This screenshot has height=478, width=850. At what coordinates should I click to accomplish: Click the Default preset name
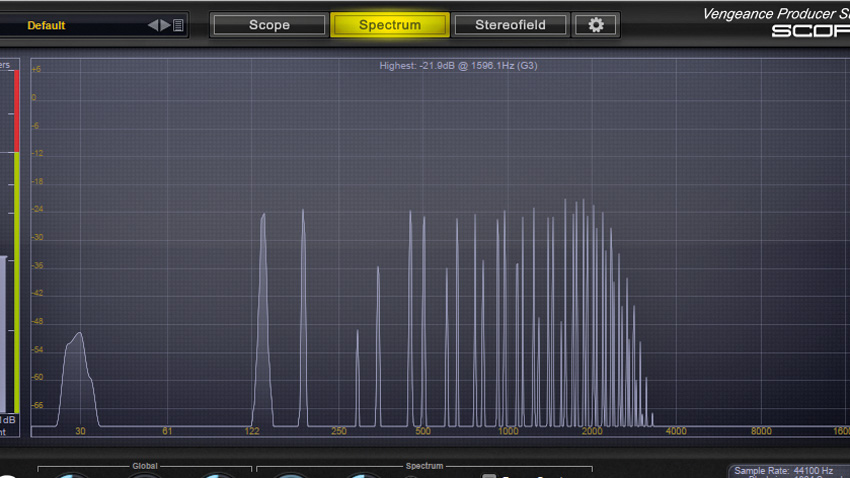tap(46, 25)
